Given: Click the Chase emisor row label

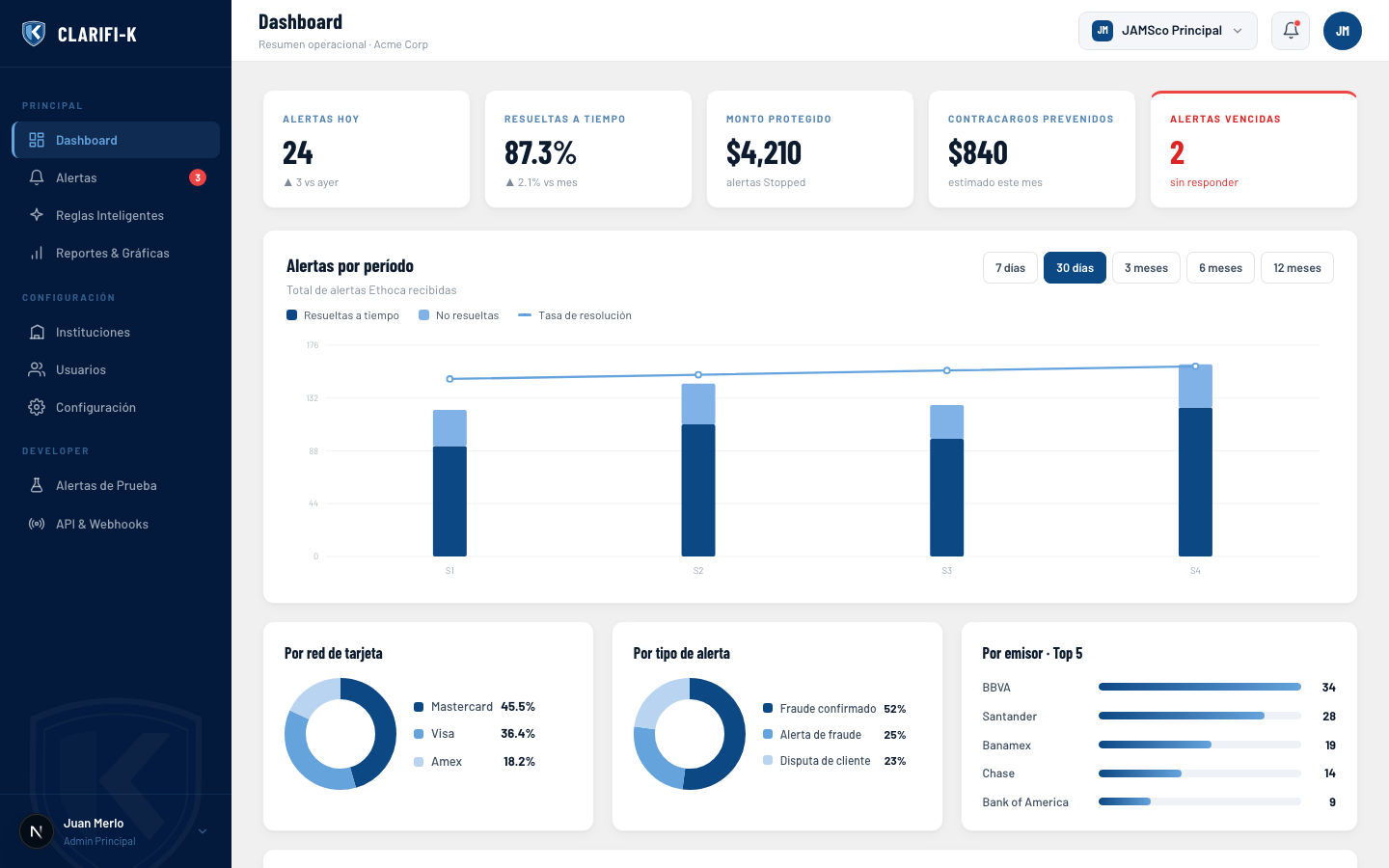Looking at the screenshot, I should tap(998, 773).
